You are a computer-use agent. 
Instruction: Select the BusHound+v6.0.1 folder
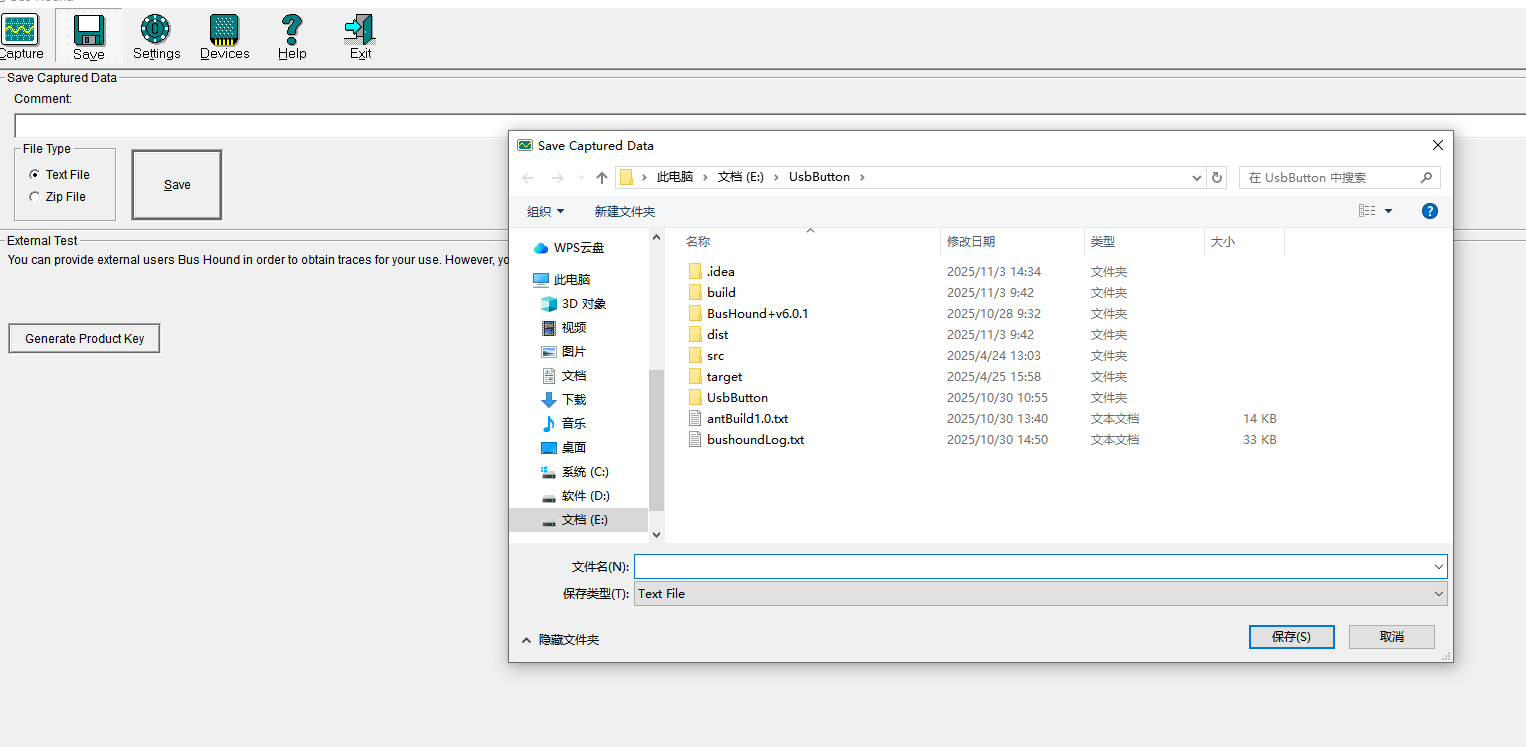click(x=757, y=314)
